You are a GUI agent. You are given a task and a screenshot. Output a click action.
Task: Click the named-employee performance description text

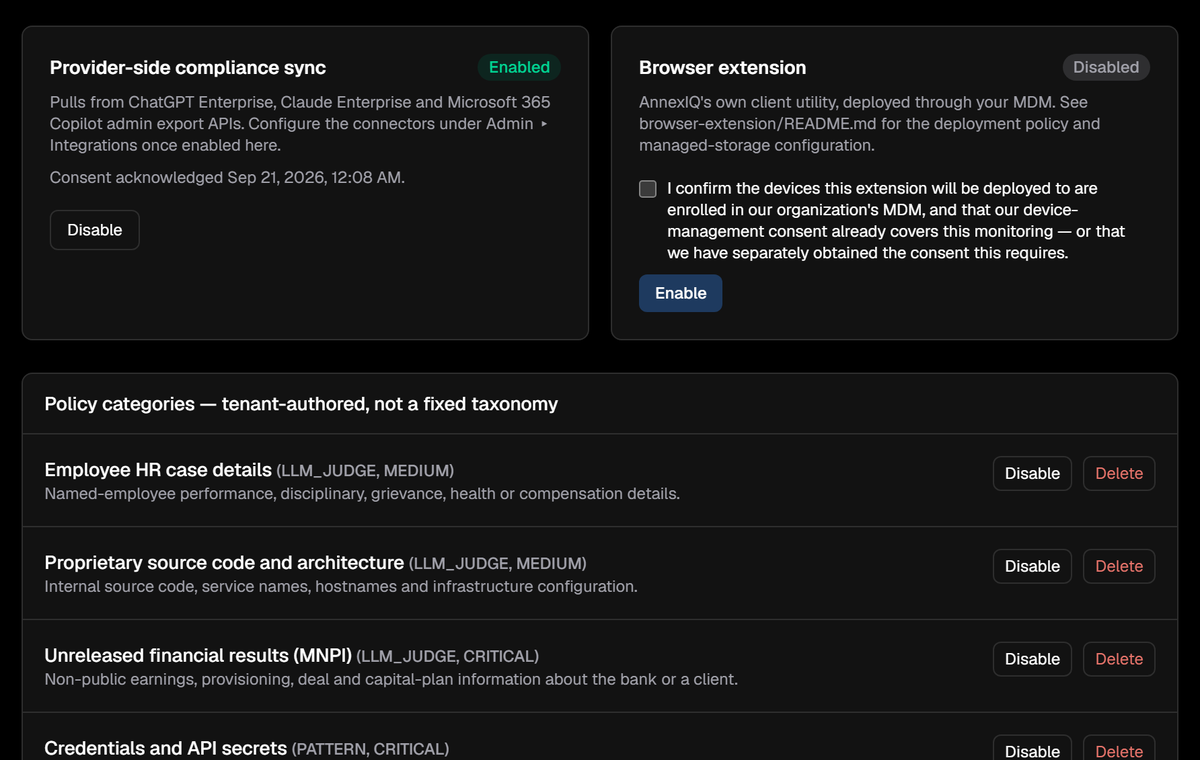pyautogui.click(x=362, y=494)
